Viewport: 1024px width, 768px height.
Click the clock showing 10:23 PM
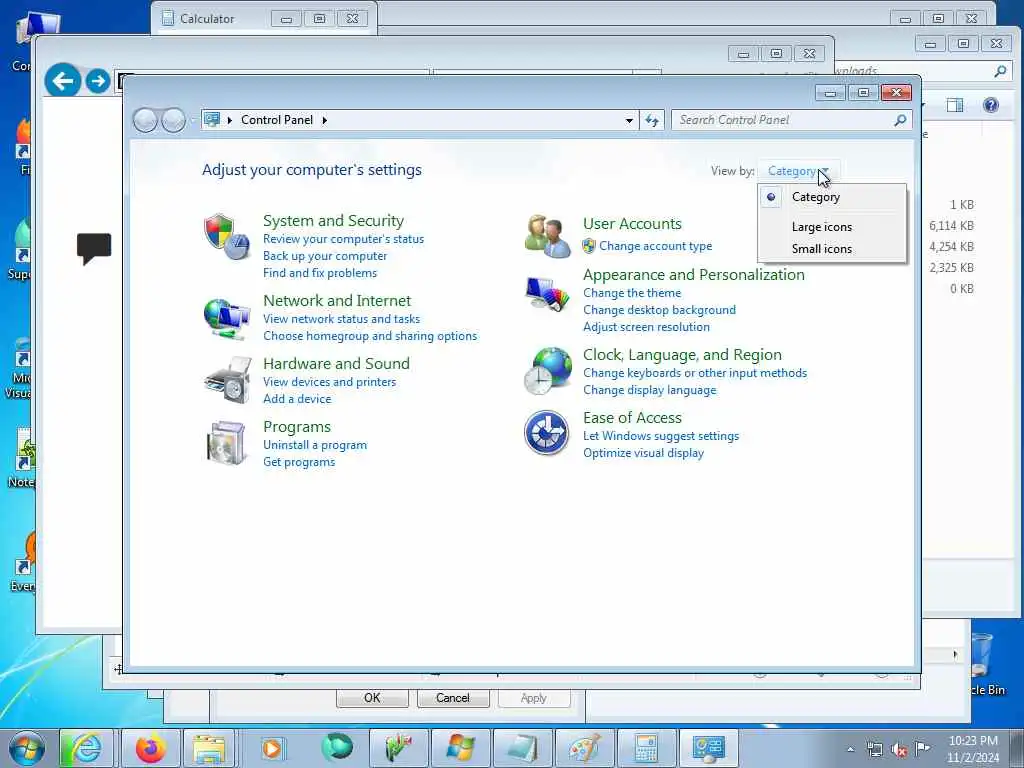tap(973, 741)
